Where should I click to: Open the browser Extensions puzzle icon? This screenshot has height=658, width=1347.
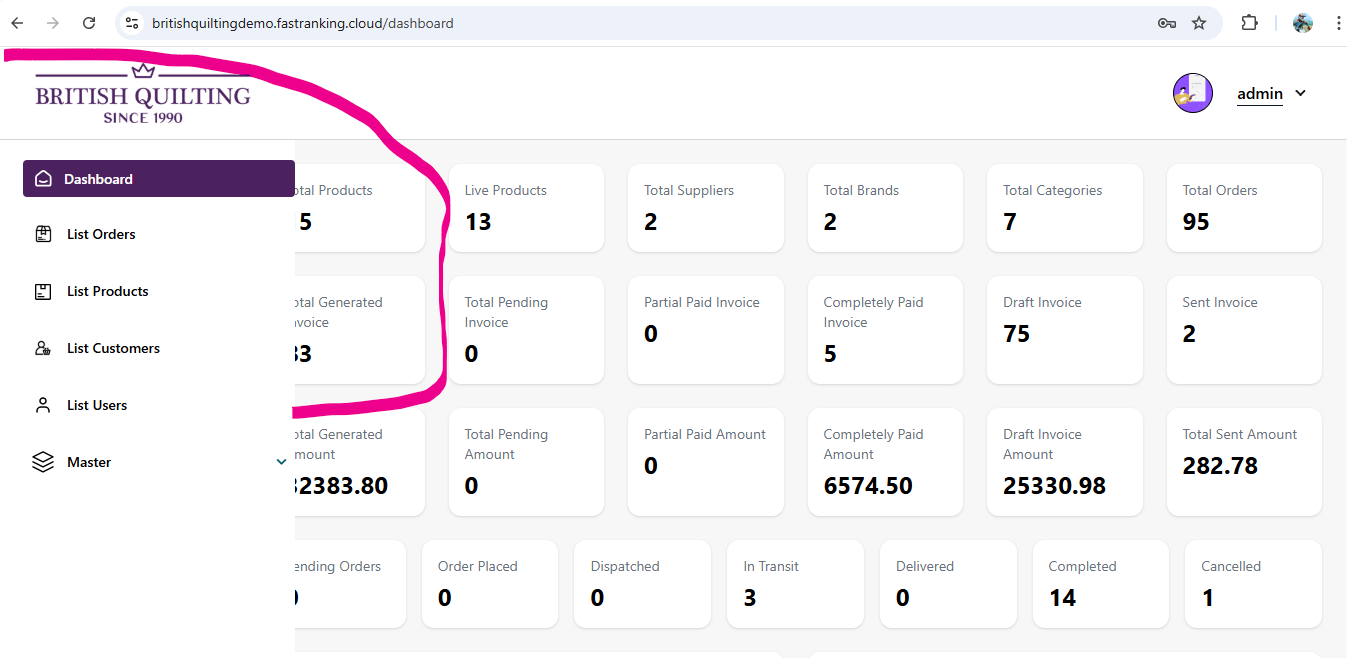coord(1249,23)
